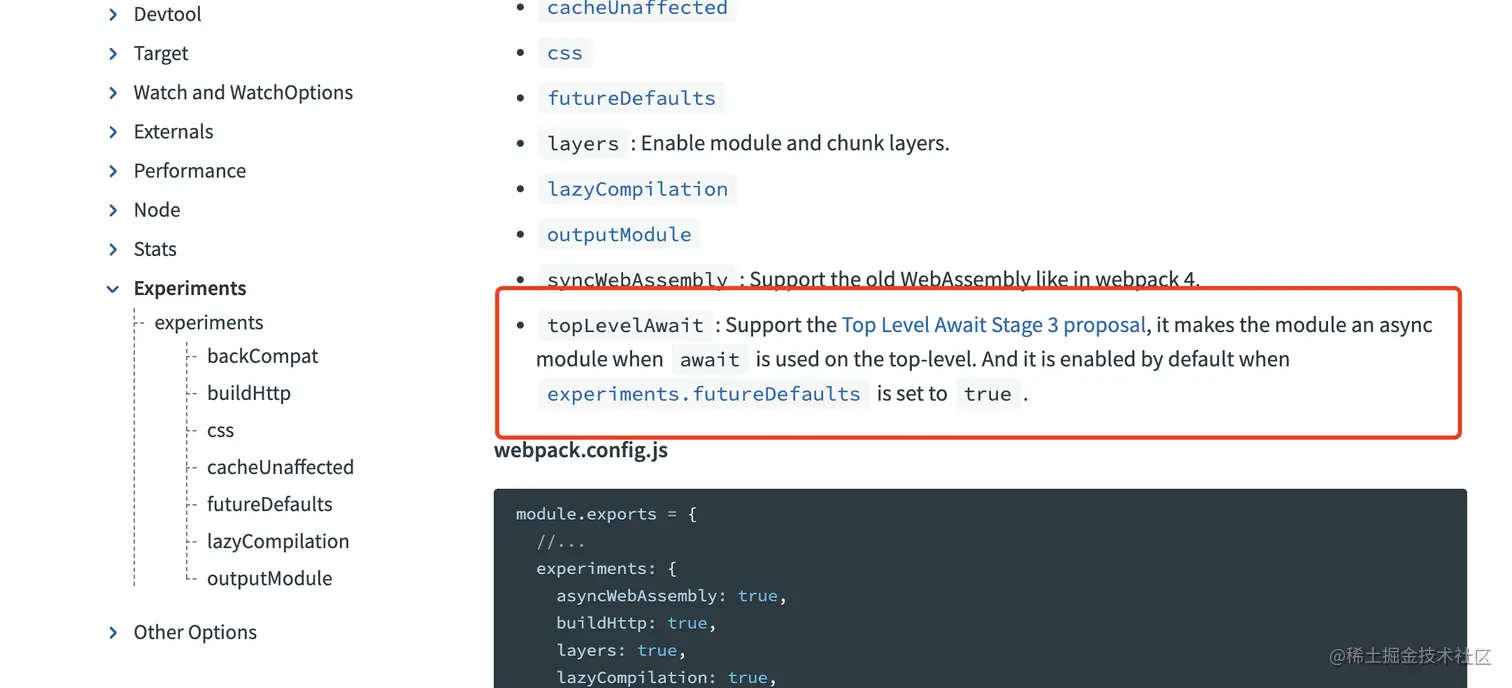The image size is (1512, 688).
Task: Open Top Level Await Stage 3 proposal link
Action: coord(994,325)
